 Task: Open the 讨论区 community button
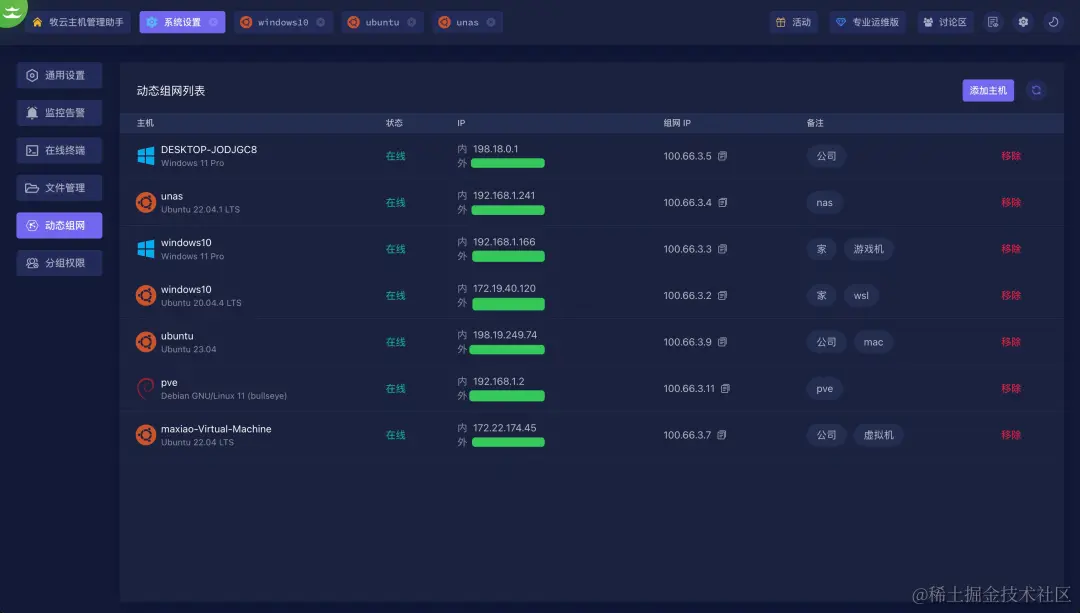[945, 22]
